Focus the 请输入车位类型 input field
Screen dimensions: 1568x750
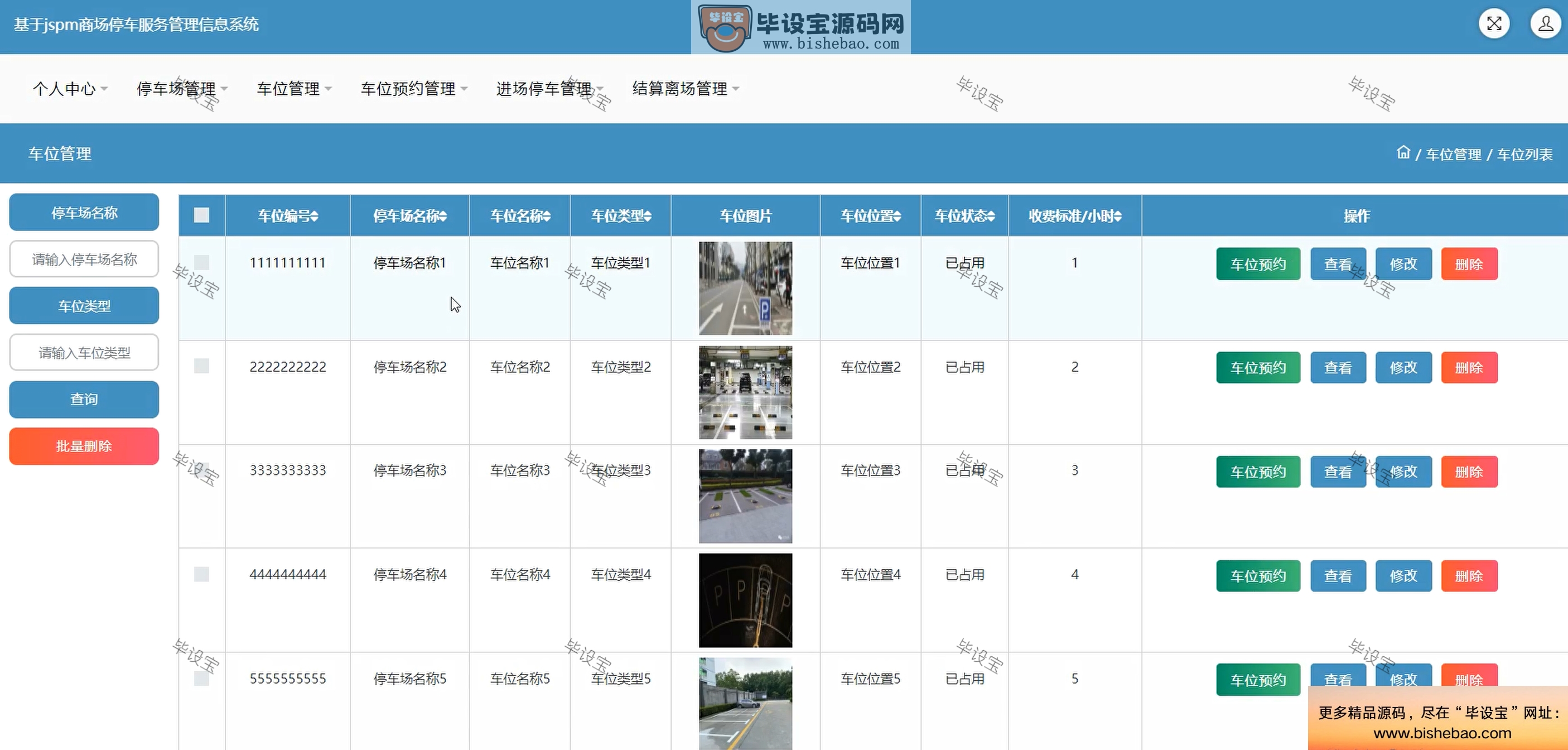[84, 353]
